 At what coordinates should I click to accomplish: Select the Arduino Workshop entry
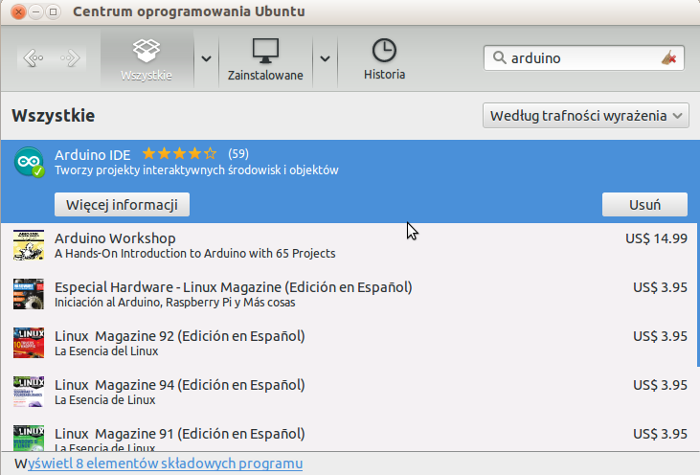(349, 245)
